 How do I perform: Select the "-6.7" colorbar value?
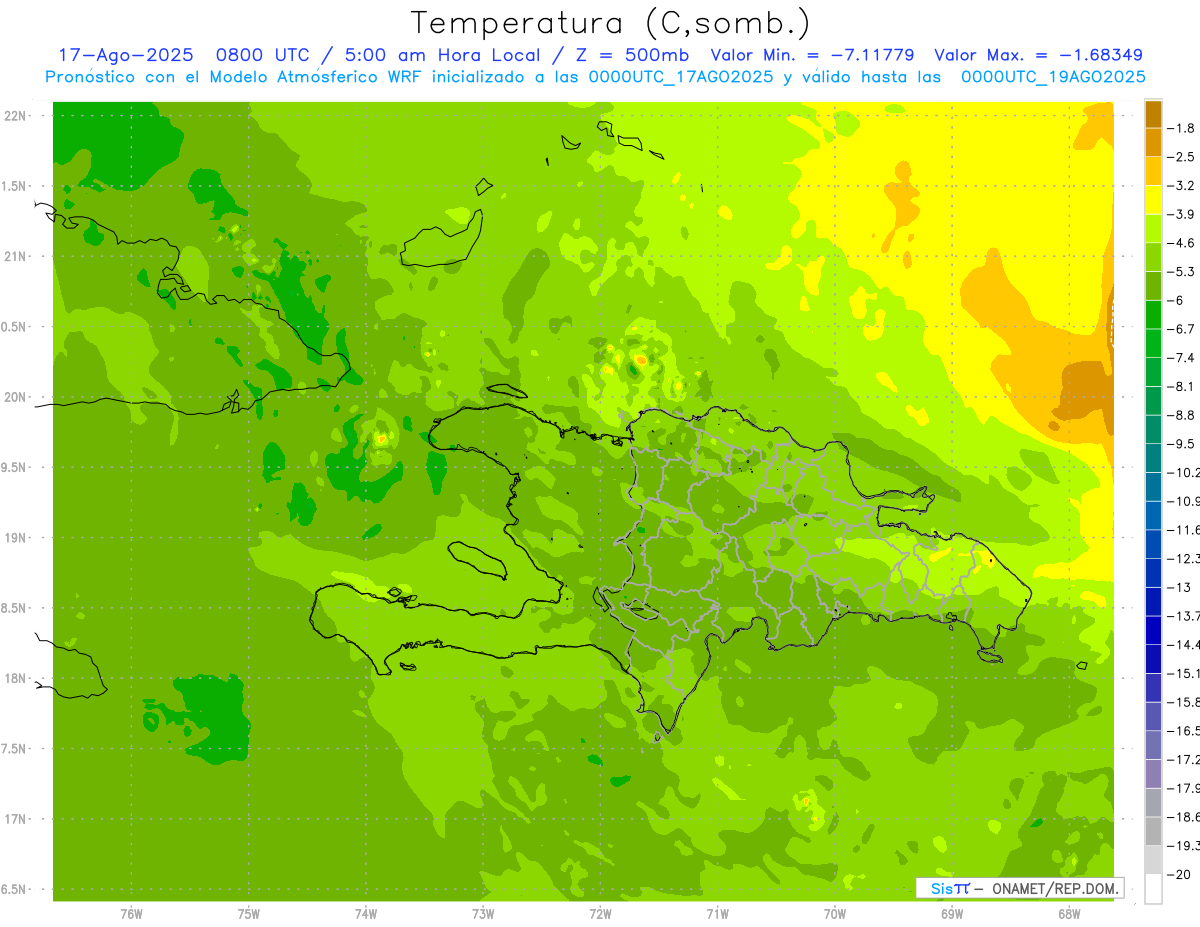tap(1182, 329)
